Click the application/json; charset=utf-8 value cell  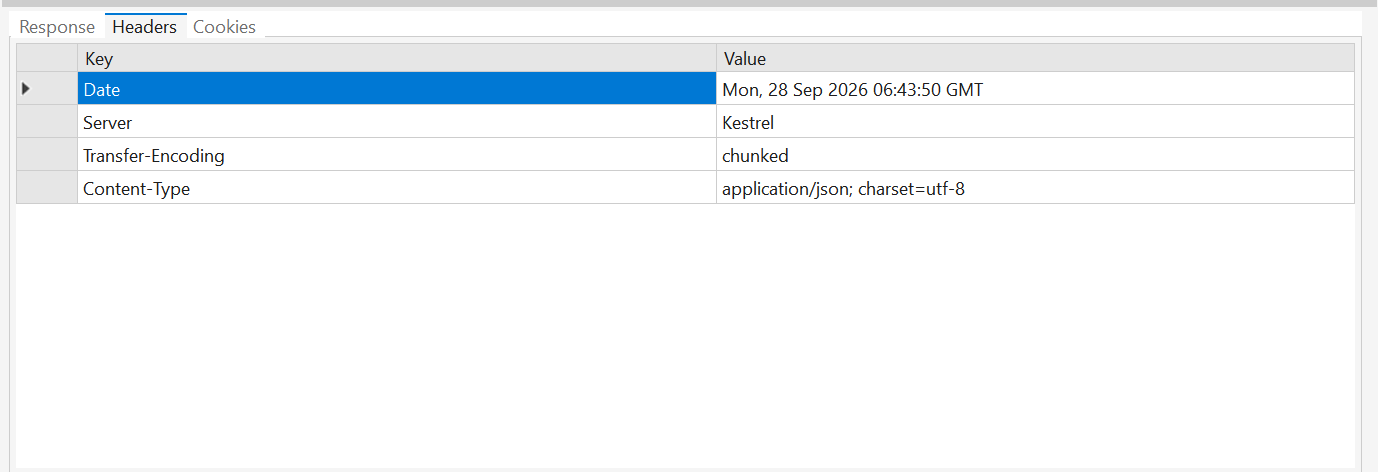tap(1035, 188)
